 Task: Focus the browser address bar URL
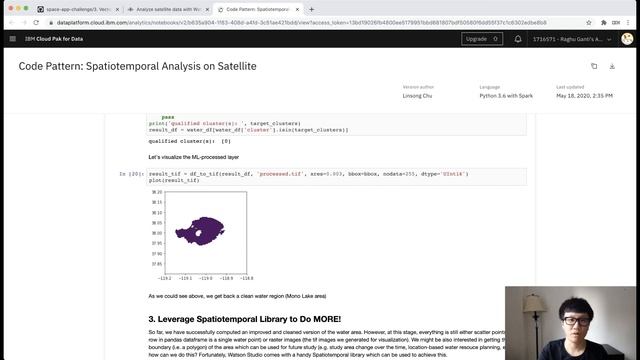click(x=302, y=22)
